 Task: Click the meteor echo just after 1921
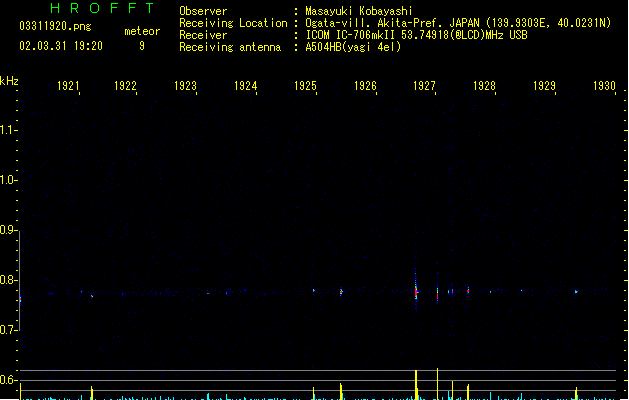(x=92, y=296)
